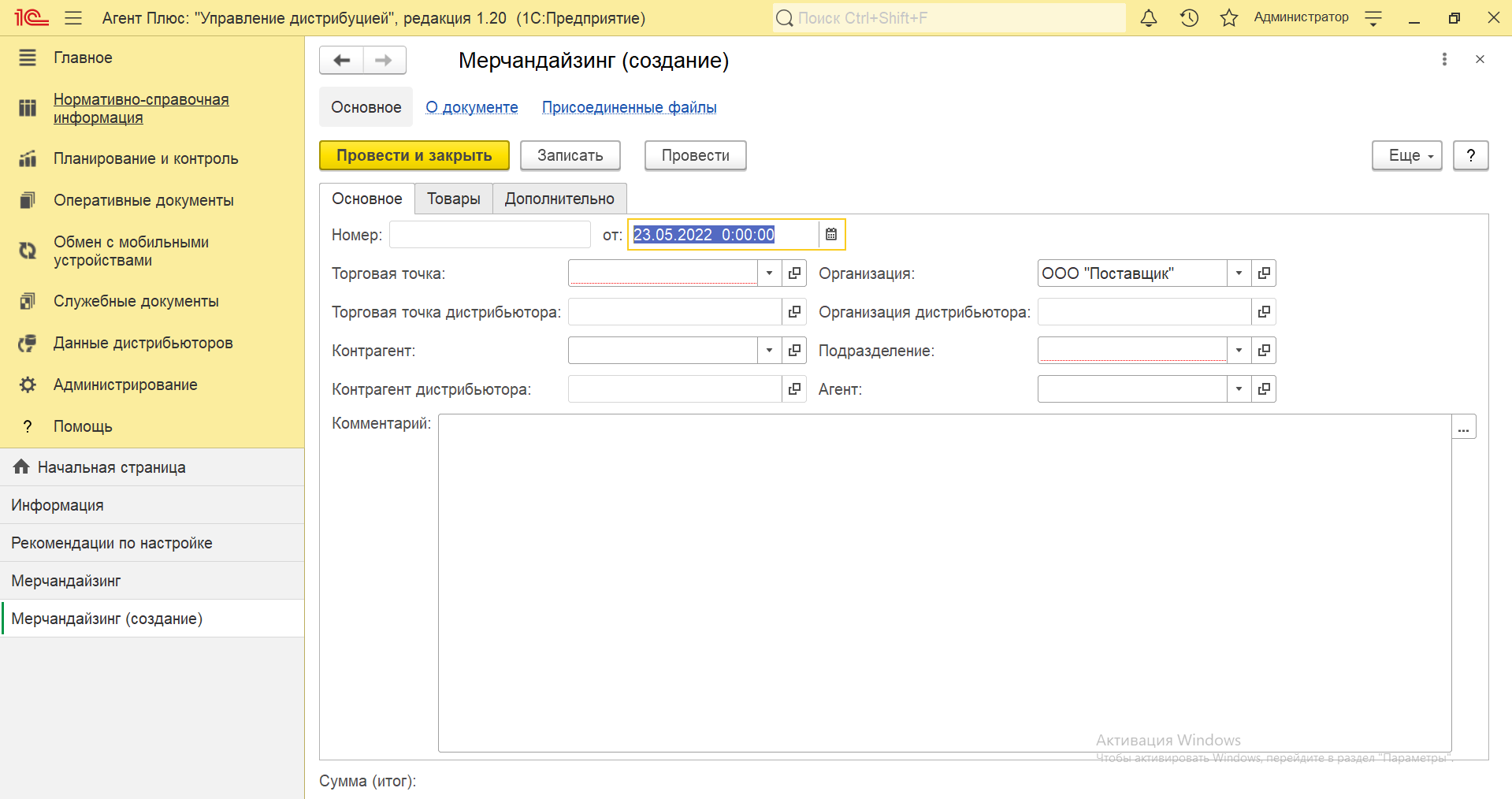Open the Контрагент дистрибьютора record icon

point(794,388)
